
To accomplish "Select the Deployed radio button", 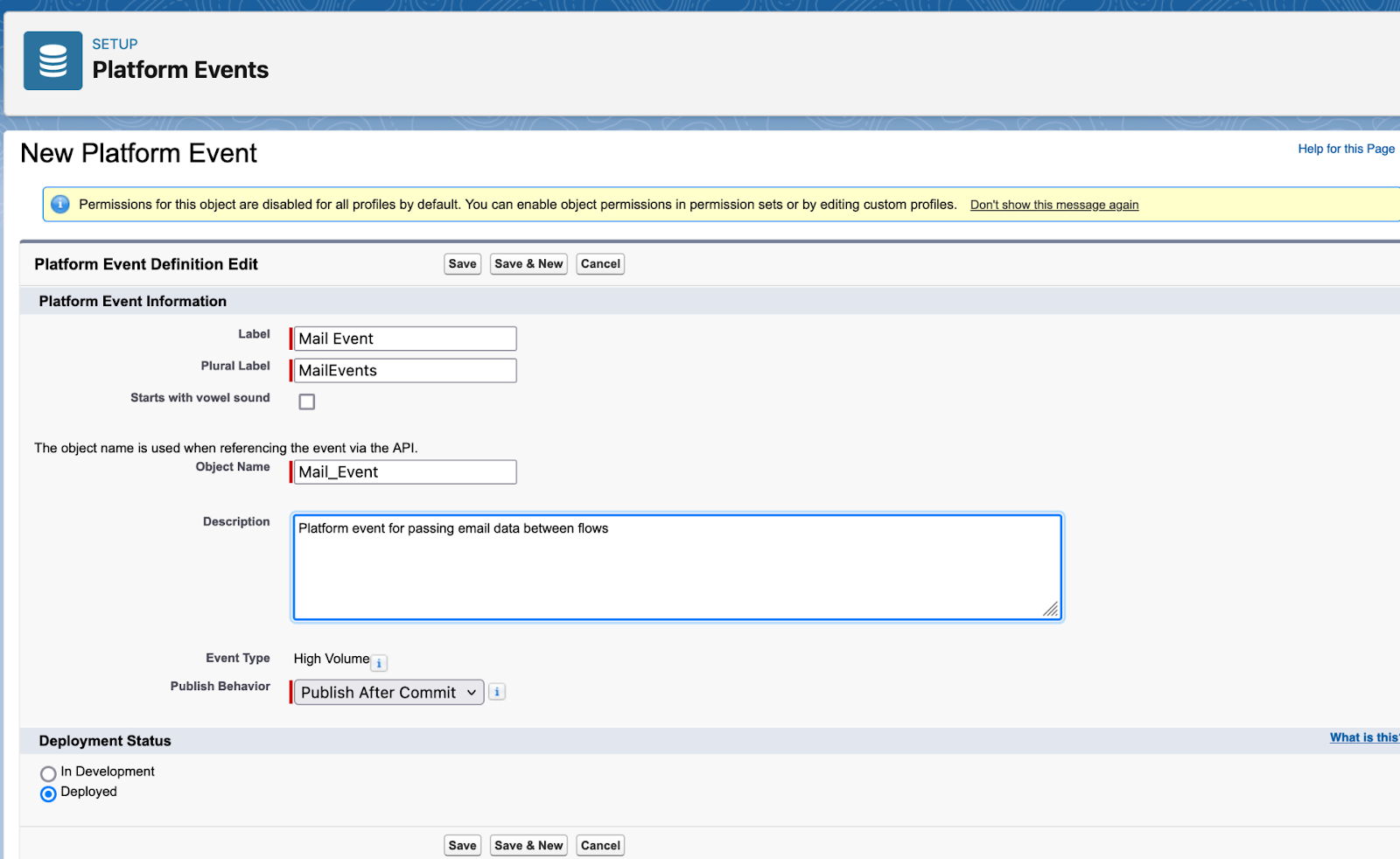I will (x=48, y=793).
